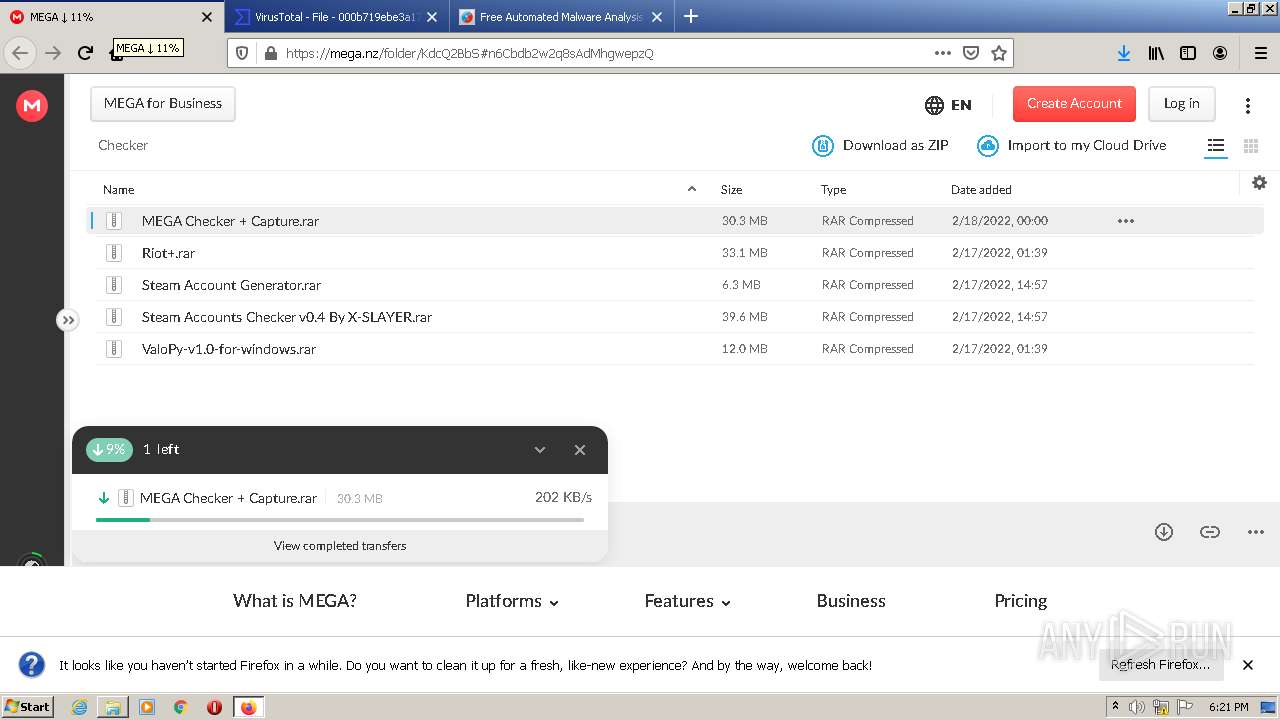Viewport: 1280px width, 720px height.
Task: Open the Firefox account icon
Action: (1220, 53)
